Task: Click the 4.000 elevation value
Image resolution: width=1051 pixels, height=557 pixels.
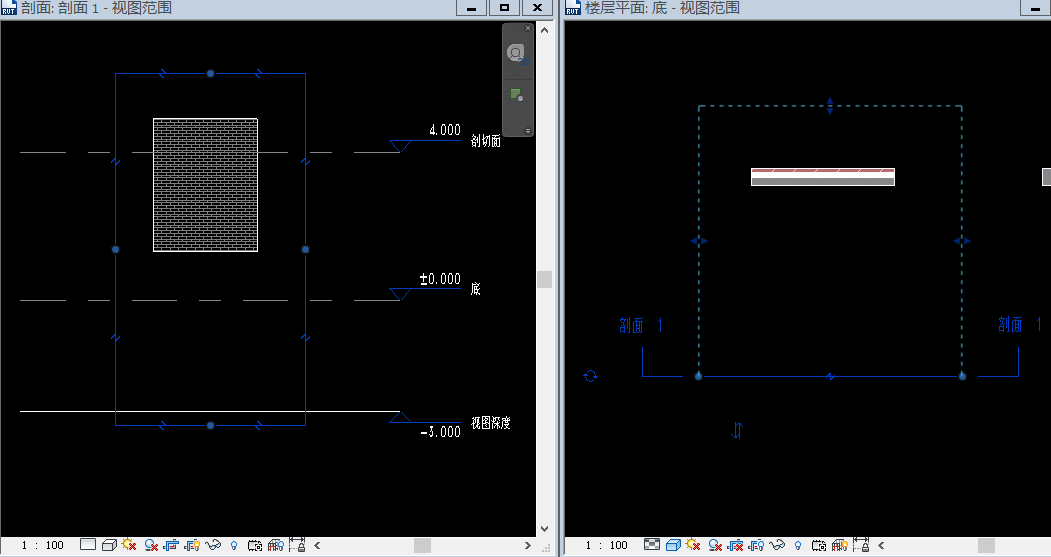Action: (x=444, y=130)
